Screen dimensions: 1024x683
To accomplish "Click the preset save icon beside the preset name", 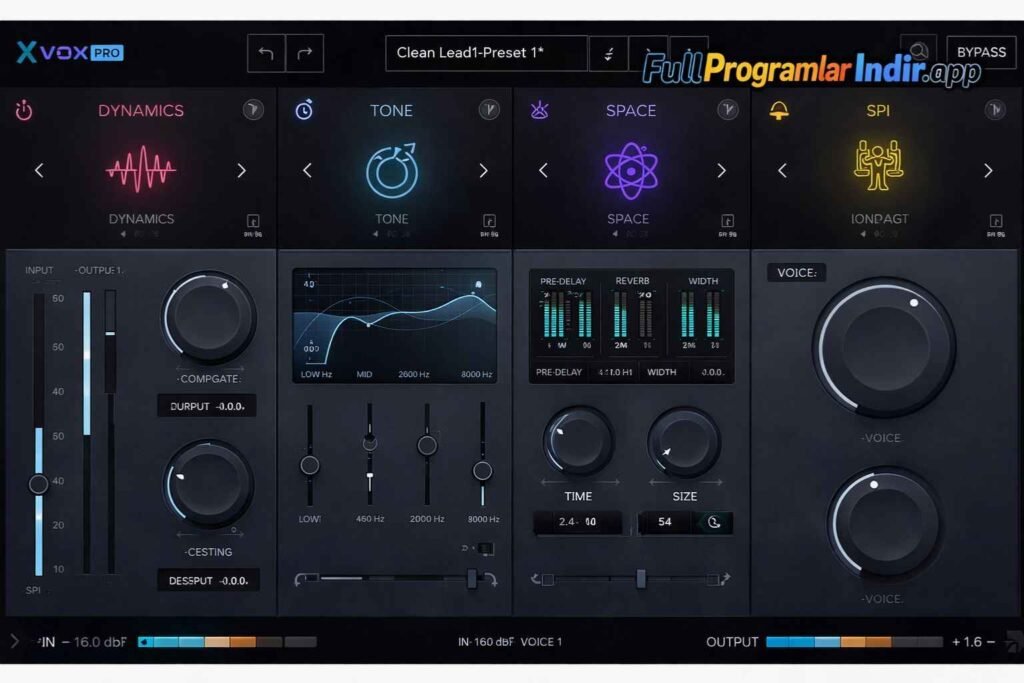I will [x=608, y=52].
